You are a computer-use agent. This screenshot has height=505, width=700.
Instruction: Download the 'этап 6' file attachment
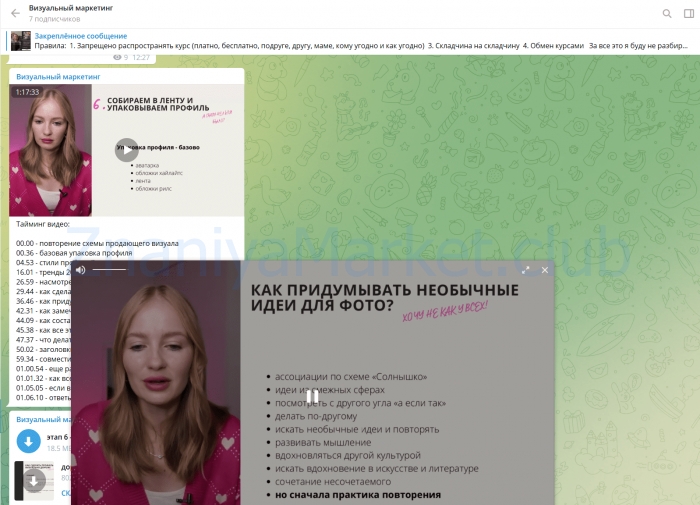coord(29,441)
